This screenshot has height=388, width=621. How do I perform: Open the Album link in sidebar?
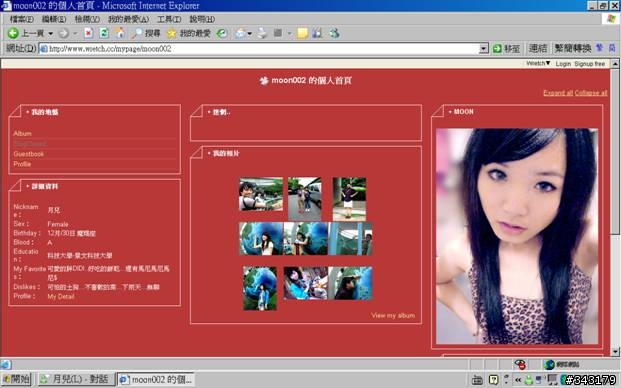tap(22, 134)
